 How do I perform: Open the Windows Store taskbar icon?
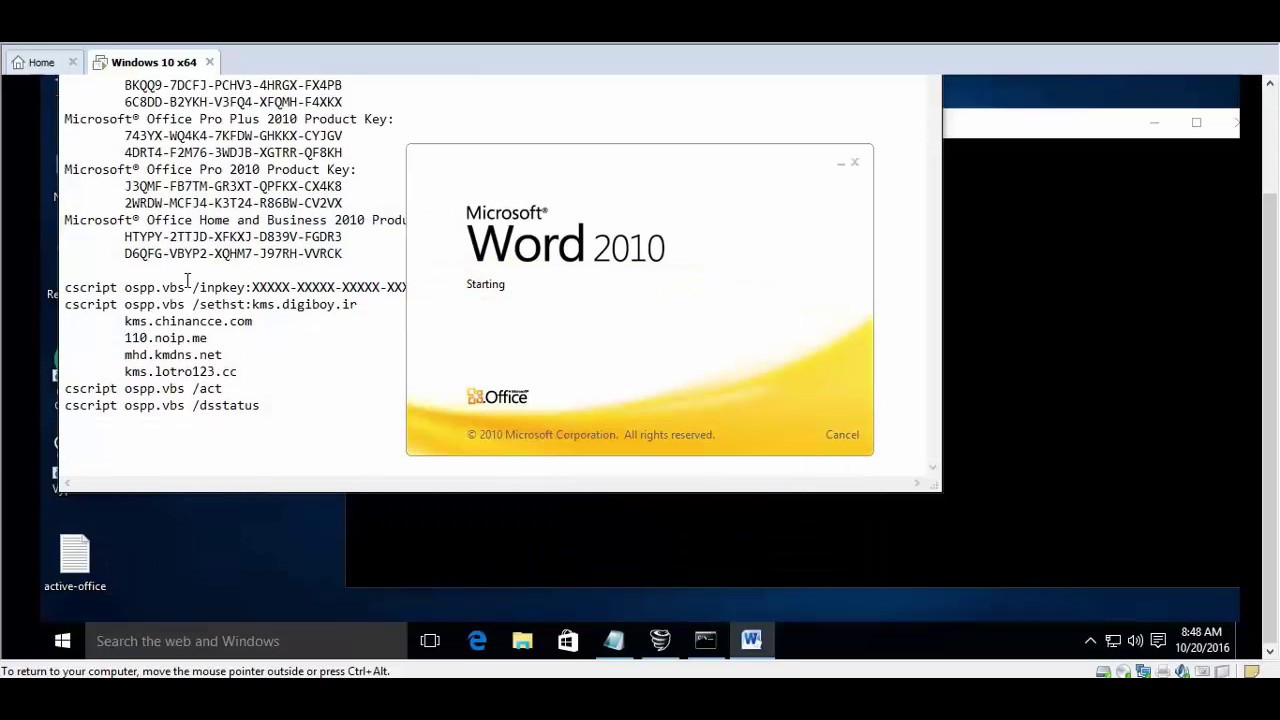[568, 641]
